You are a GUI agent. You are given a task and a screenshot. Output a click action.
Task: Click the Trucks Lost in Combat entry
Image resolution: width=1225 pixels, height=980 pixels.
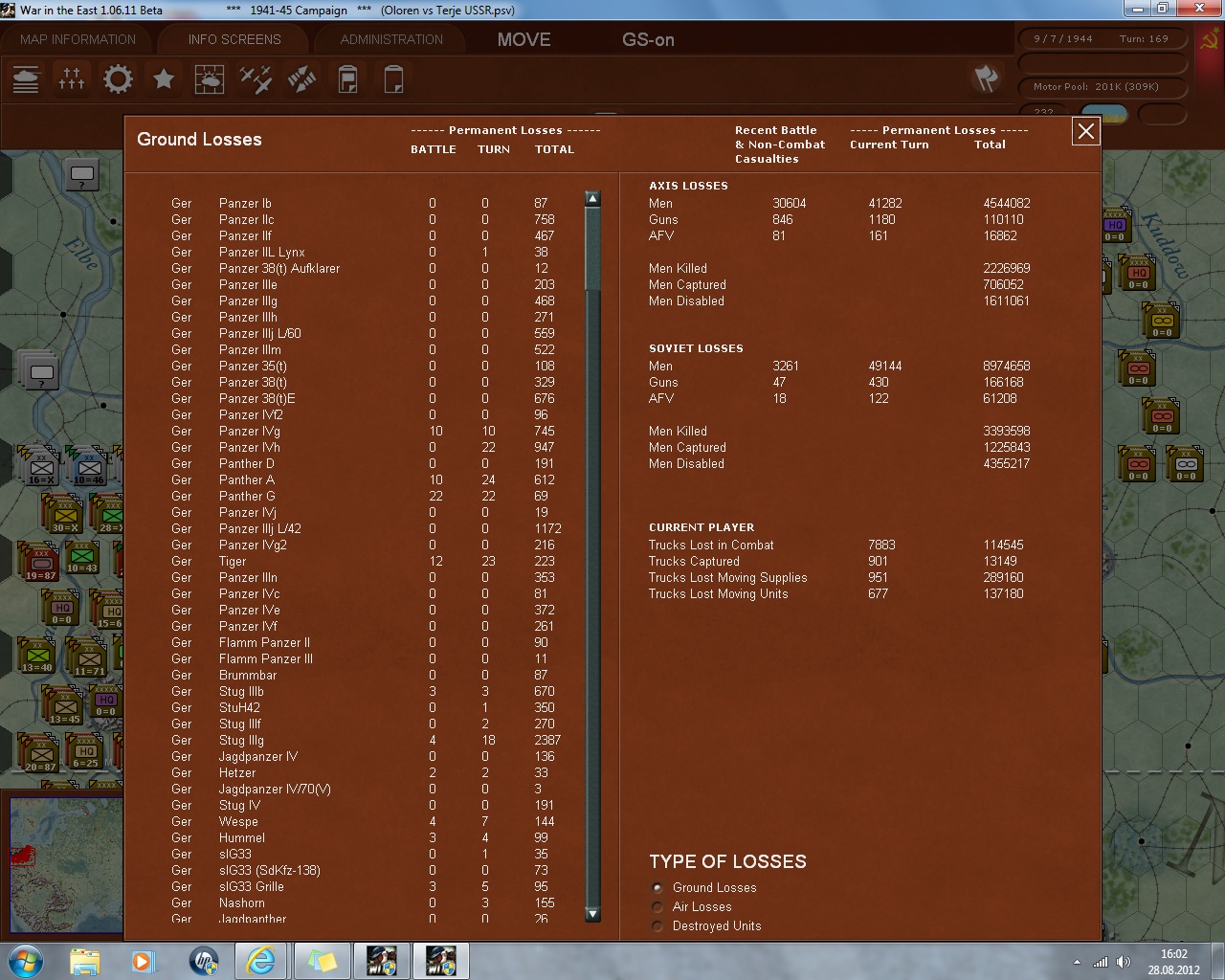point(711,545)
